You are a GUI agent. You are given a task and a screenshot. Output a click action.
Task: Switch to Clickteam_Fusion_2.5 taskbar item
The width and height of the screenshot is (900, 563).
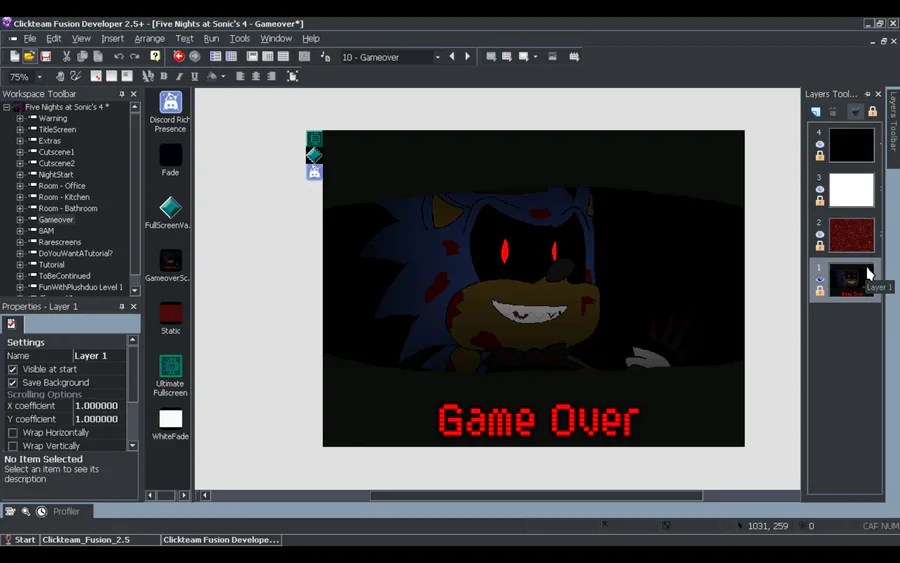point(100,539)
